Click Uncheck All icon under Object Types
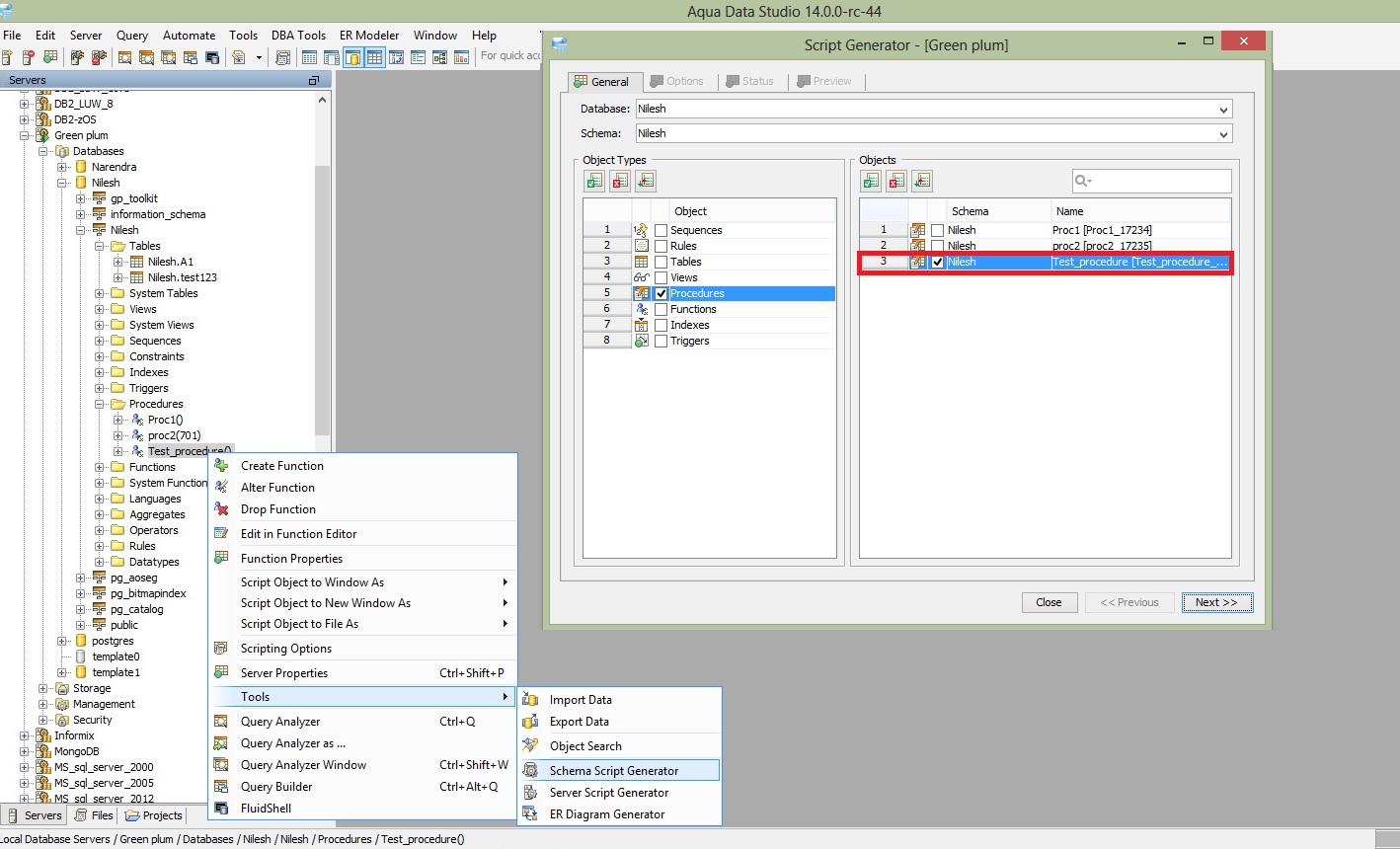The width and height of the screenshot is (1400, 849). 620,181
